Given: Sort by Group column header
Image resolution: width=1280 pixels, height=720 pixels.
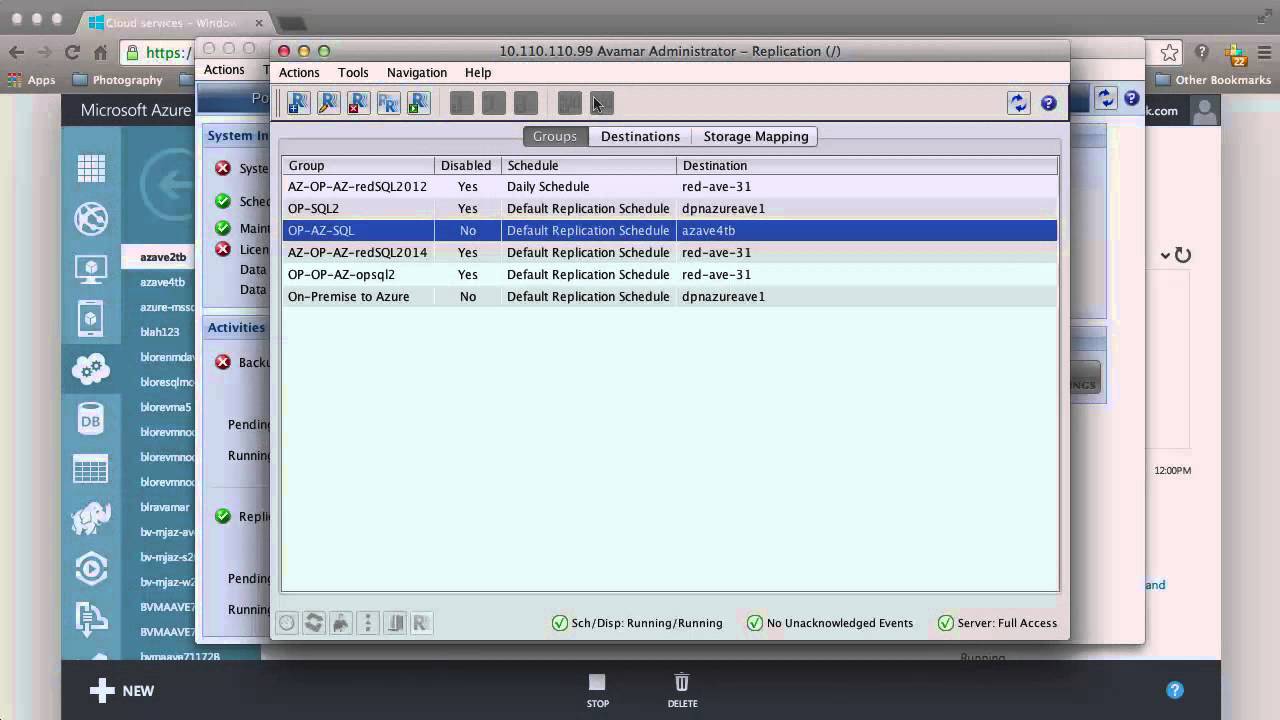Looking at the screenshot, I should point(358,165).
